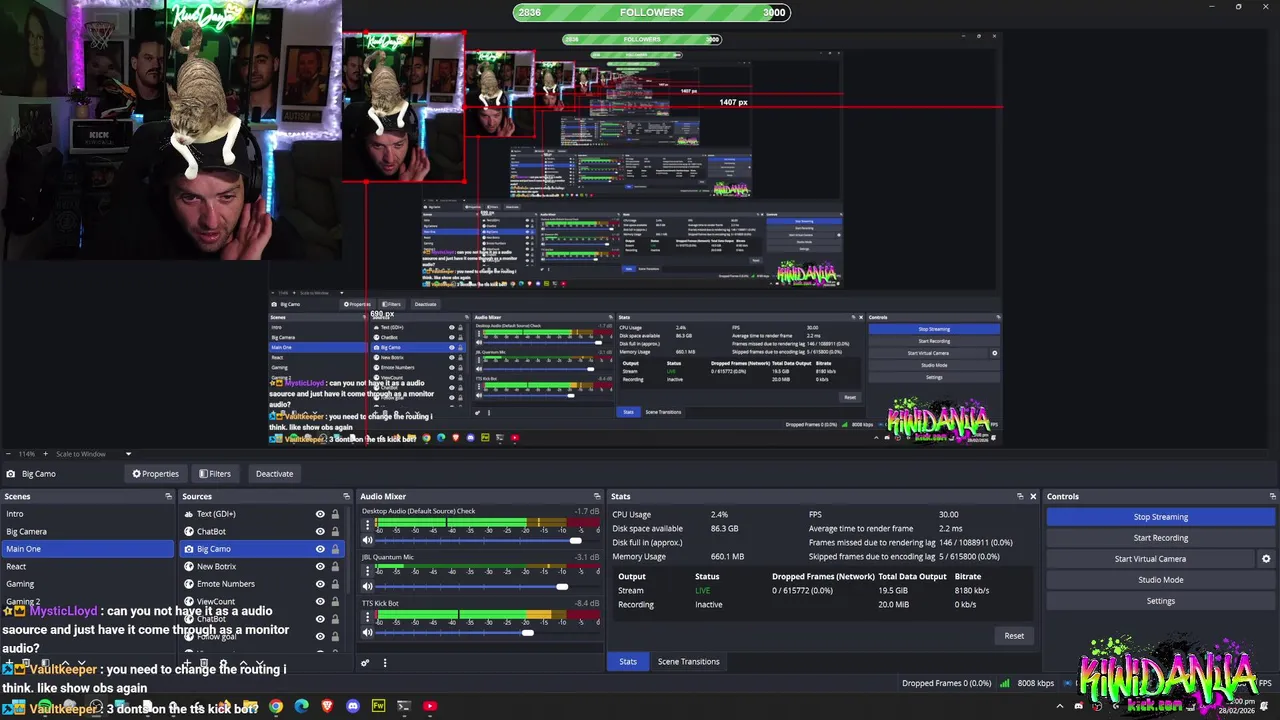Open JBL Quantum Mic three-dot options menu
Screen dimensions: 1280x720
(x=367, y=570)
